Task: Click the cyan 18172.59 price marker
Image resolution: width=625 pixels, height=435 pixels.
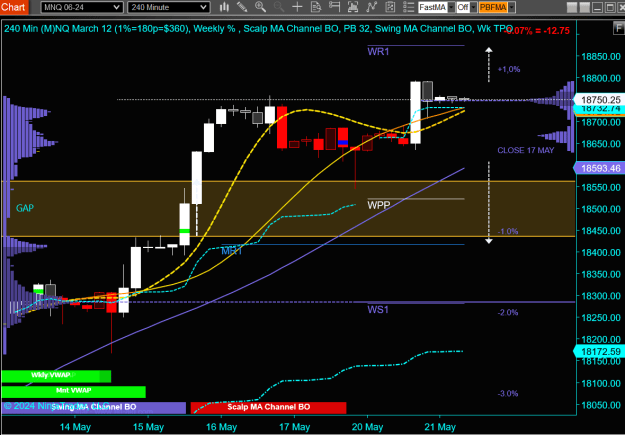Action: coord(599,352)
